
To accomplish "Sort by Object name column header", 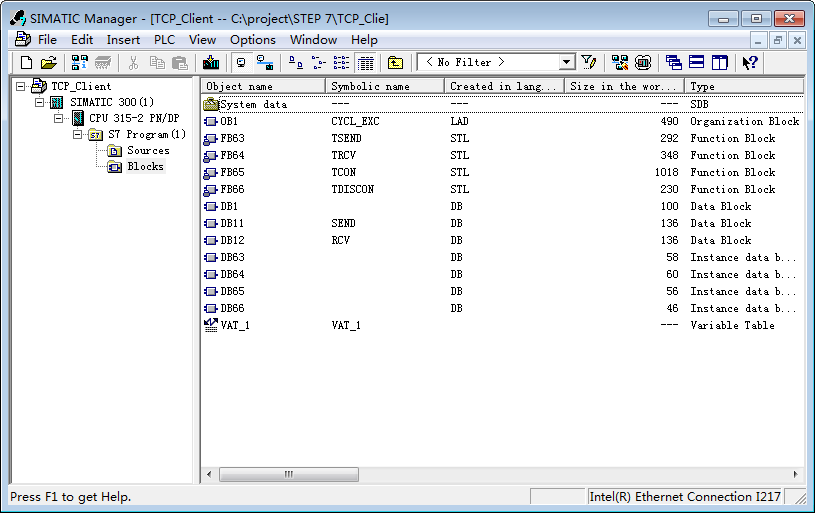I will point(263,86).
